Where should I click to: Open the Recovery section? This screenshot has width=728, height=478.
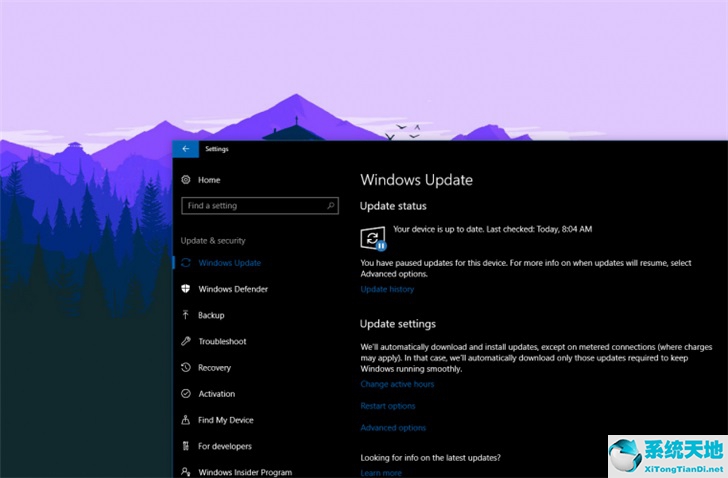click(x=214, y=368)
